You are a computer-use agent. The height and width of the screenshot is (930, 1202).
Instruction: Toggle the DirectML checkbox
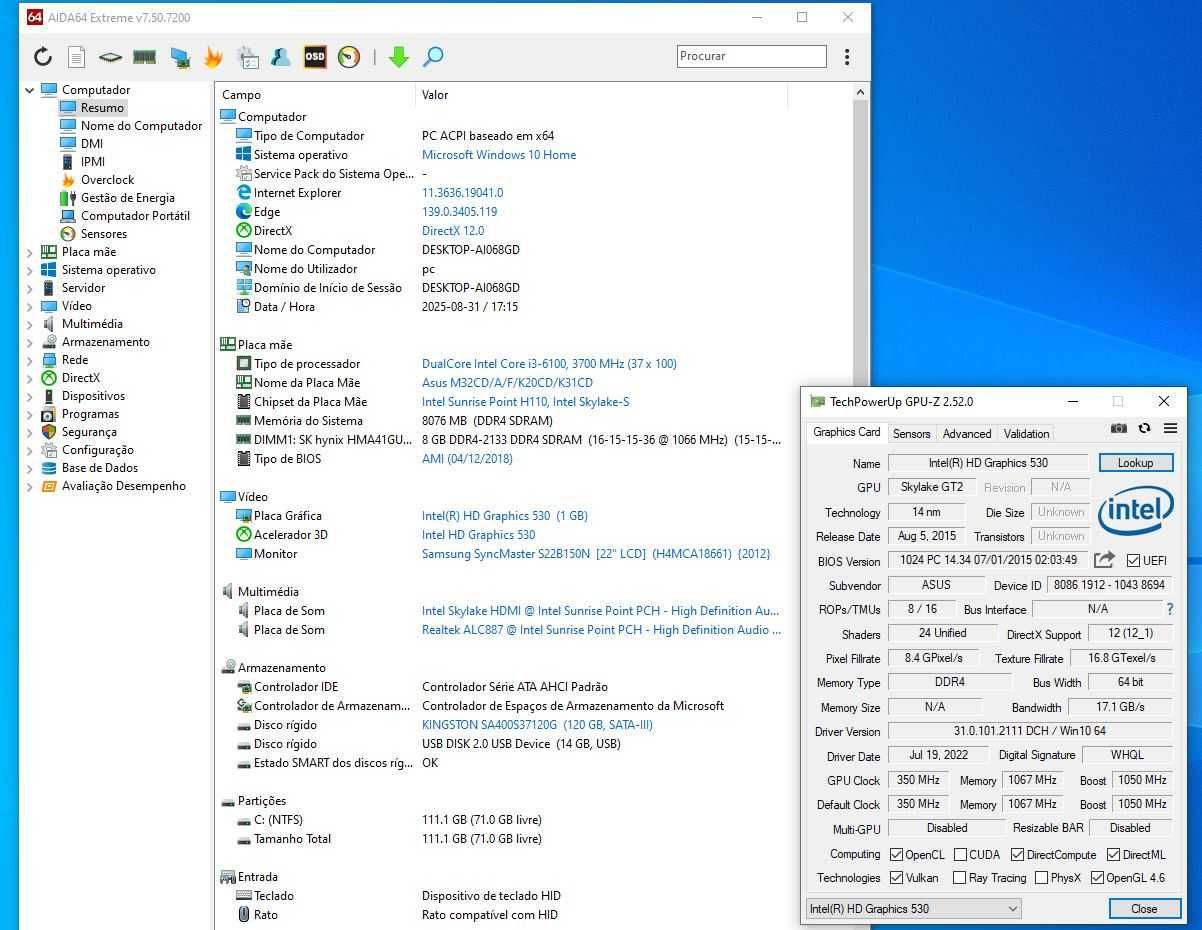[1113, 855]
